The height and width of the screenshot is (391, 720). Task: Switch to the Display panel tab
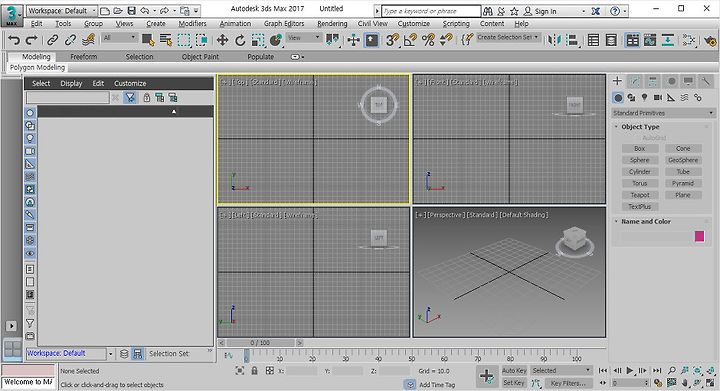[688, 81]
